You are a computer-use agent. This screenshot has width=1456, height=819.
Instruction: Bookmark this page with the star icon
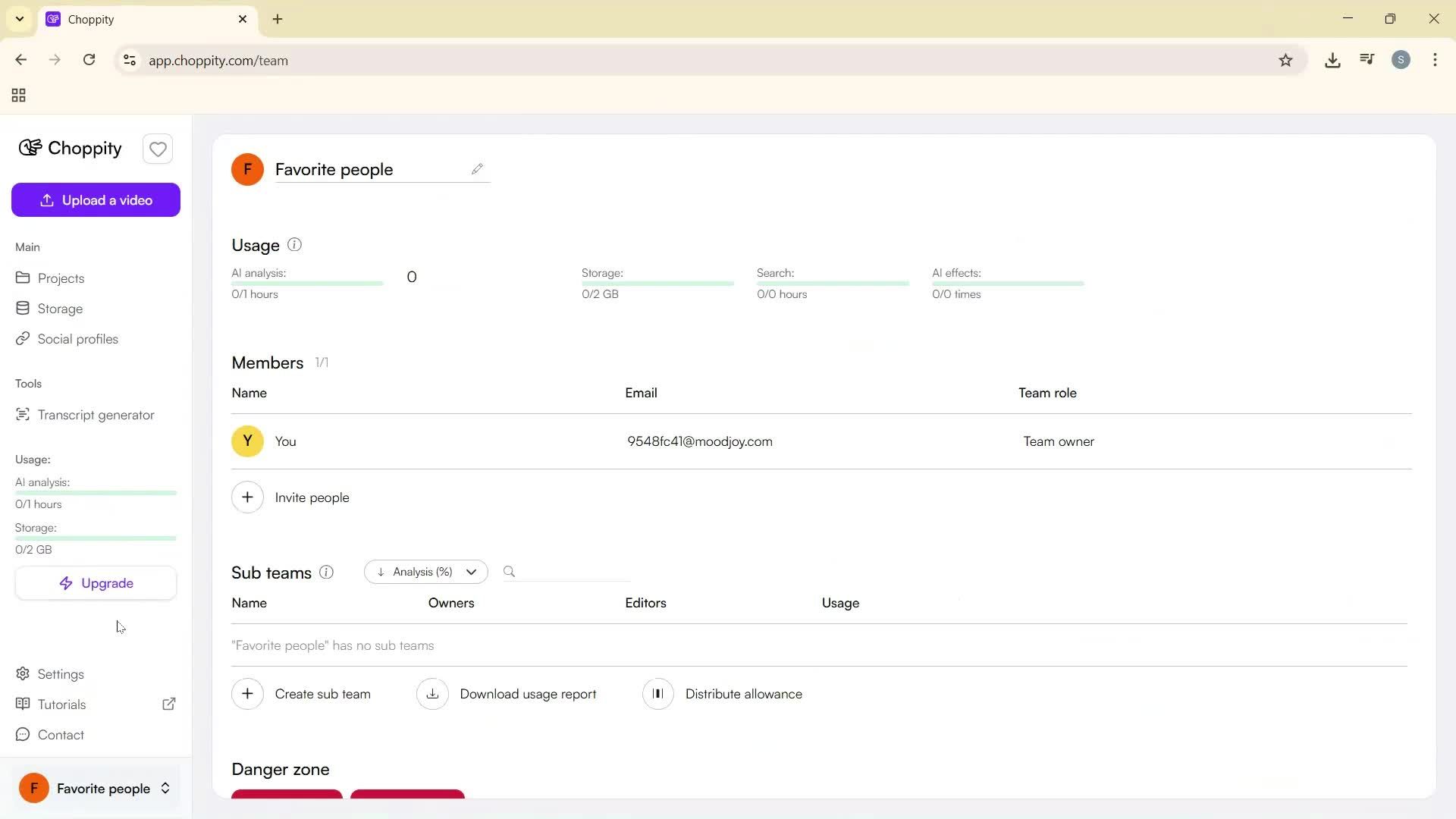coord(1285,61)
